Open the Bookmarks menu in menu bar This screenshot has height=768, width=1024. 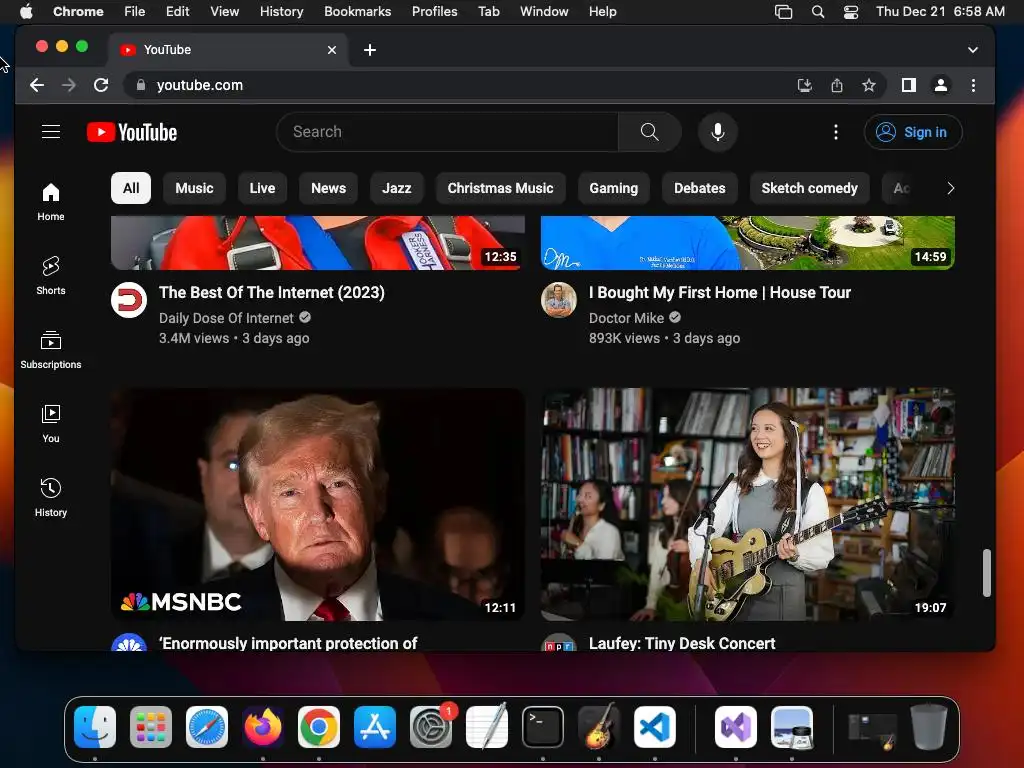357,12
